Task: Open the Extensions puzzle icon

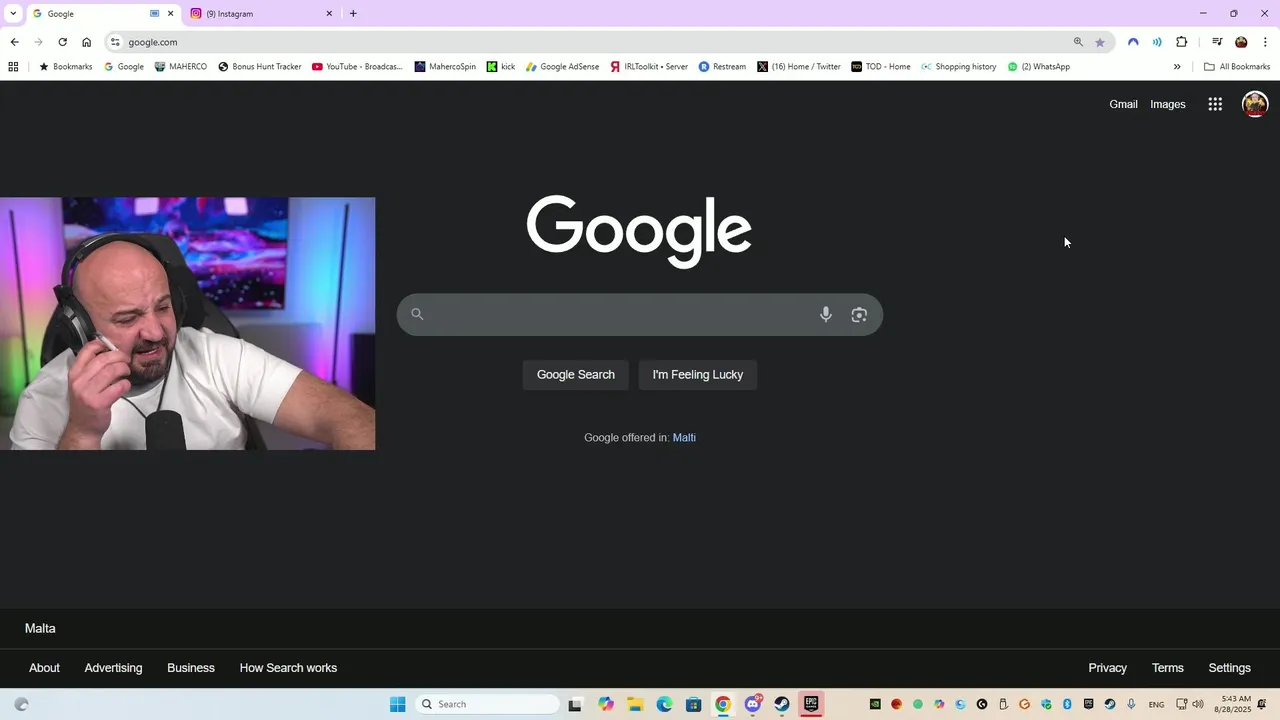Action: 1181,42
